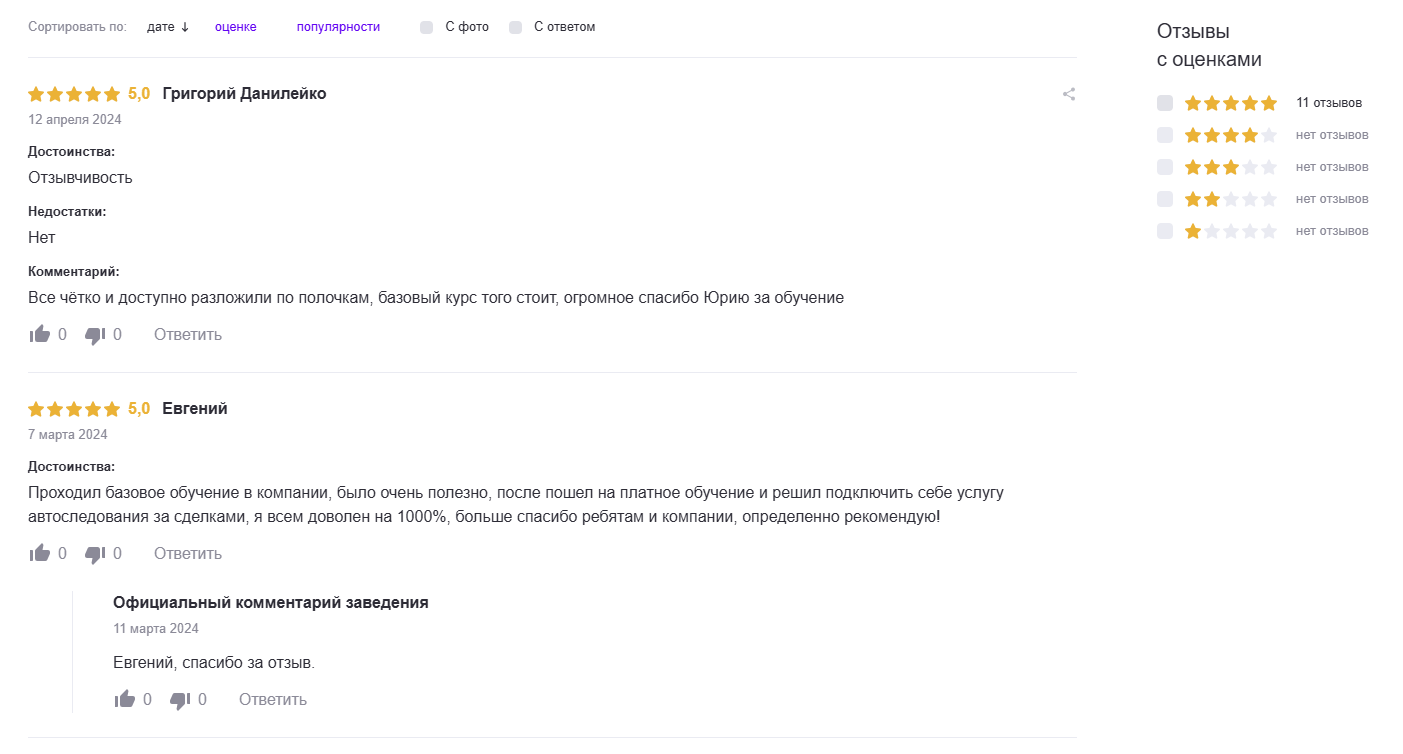Viewport: 1403px width, 754px height.
Task: Click the "Отзывы с оценками" heading
Action: tap(1209, 45)
